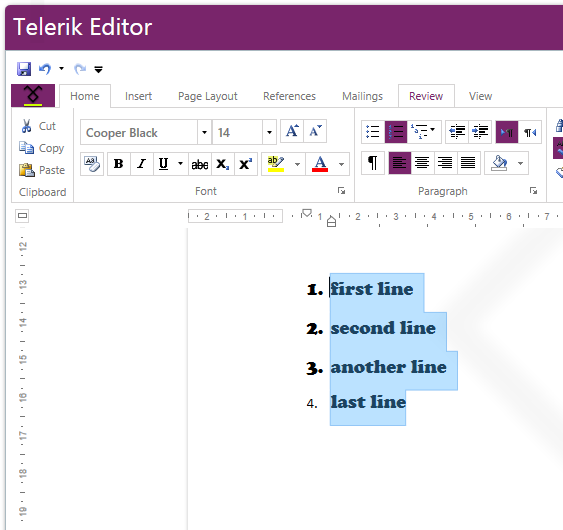This screenshot has height=530, width=563.
Task: Switch to the Insert tab
Action: (x=139, y=96)
